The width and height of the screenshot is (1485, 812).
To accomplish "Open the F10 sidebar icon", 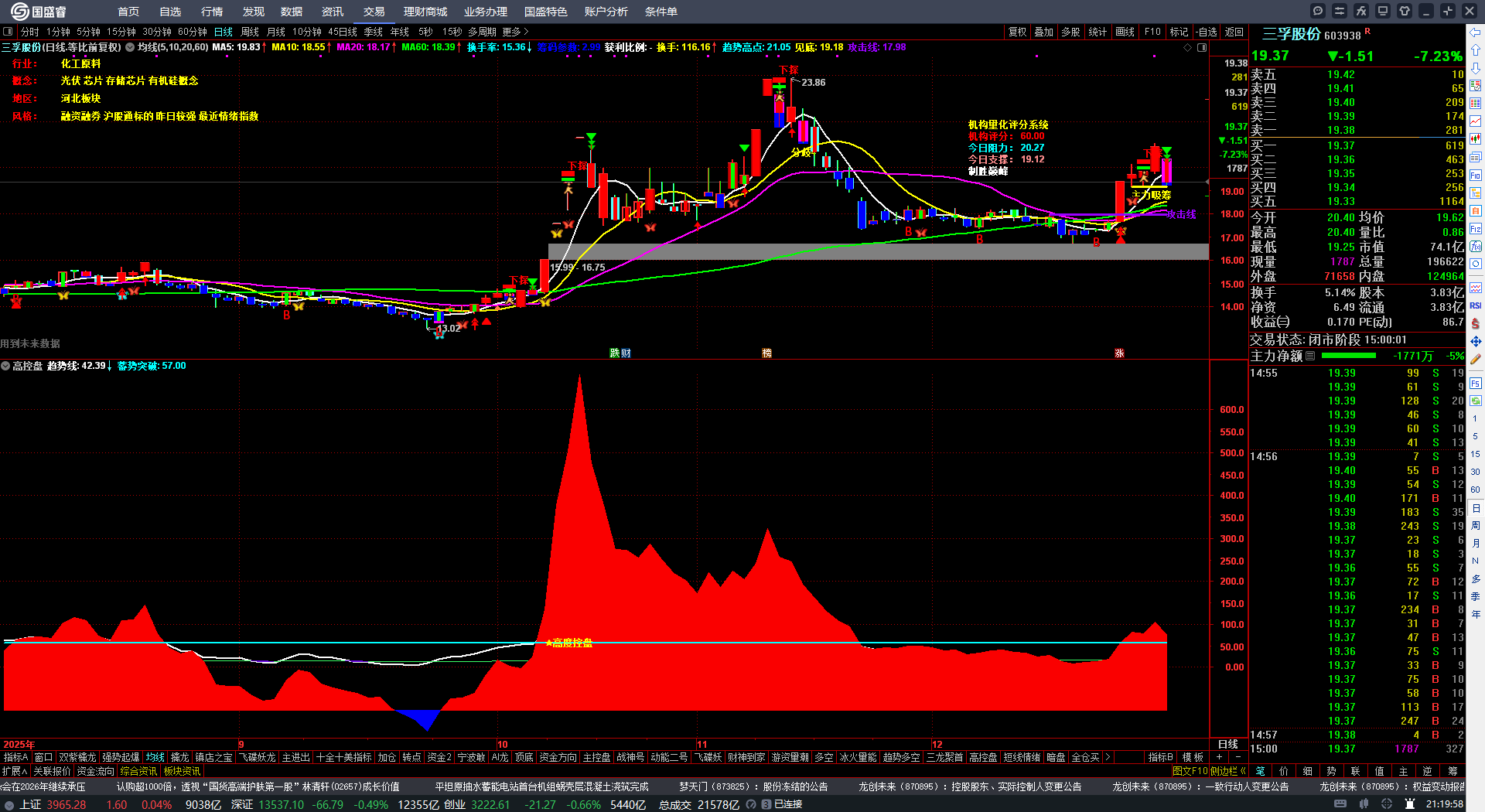I will click(1476, 176).
